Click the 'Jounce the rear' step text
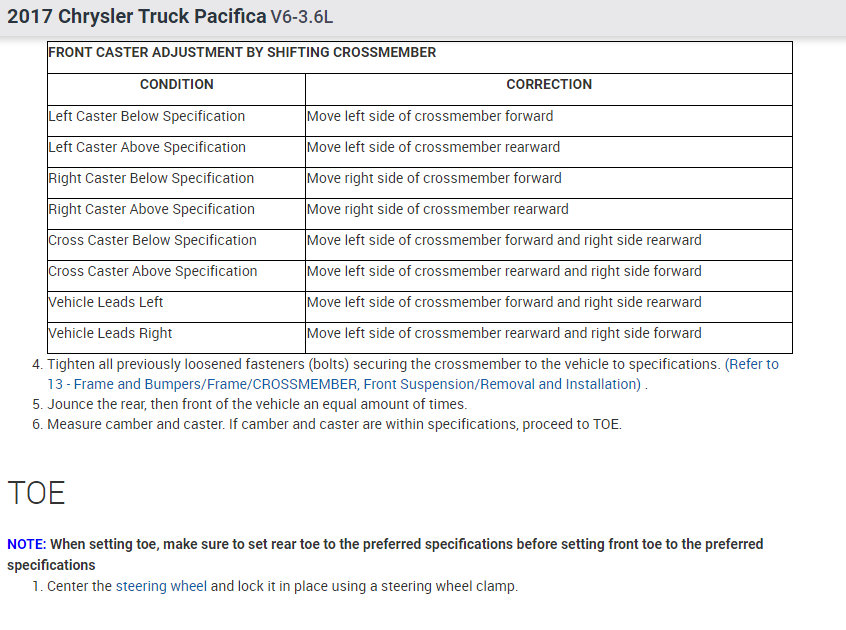This screenshot has height=630, width=846. point(257,404)
